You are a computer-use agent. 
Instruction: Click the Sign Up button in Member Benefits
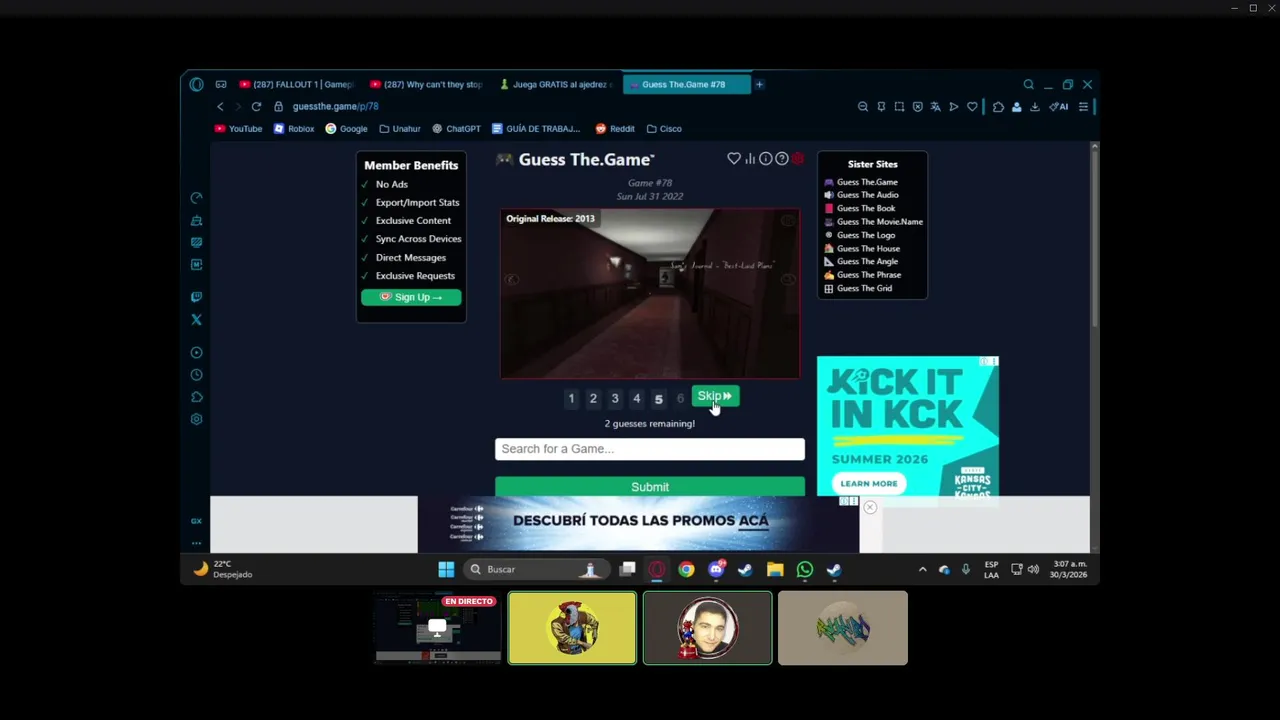point(411,297)
